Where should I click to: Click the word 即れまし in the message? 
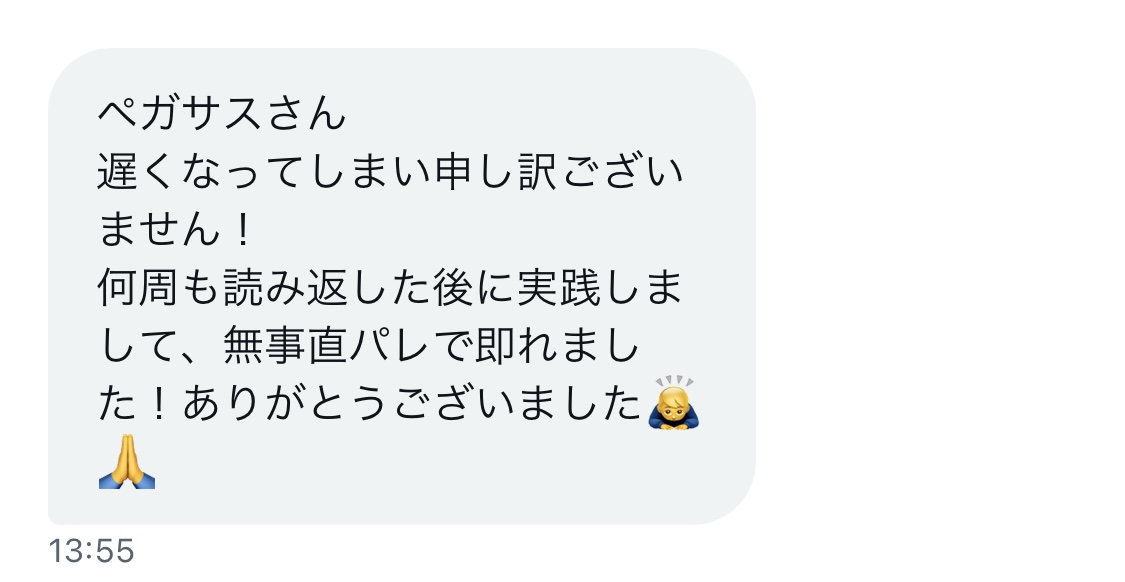click(x=557, y=347)
